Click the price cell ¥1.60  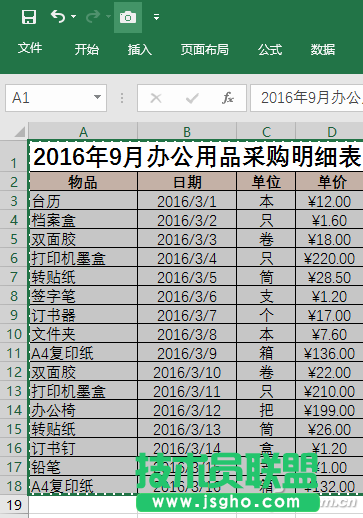click(329, 220)
